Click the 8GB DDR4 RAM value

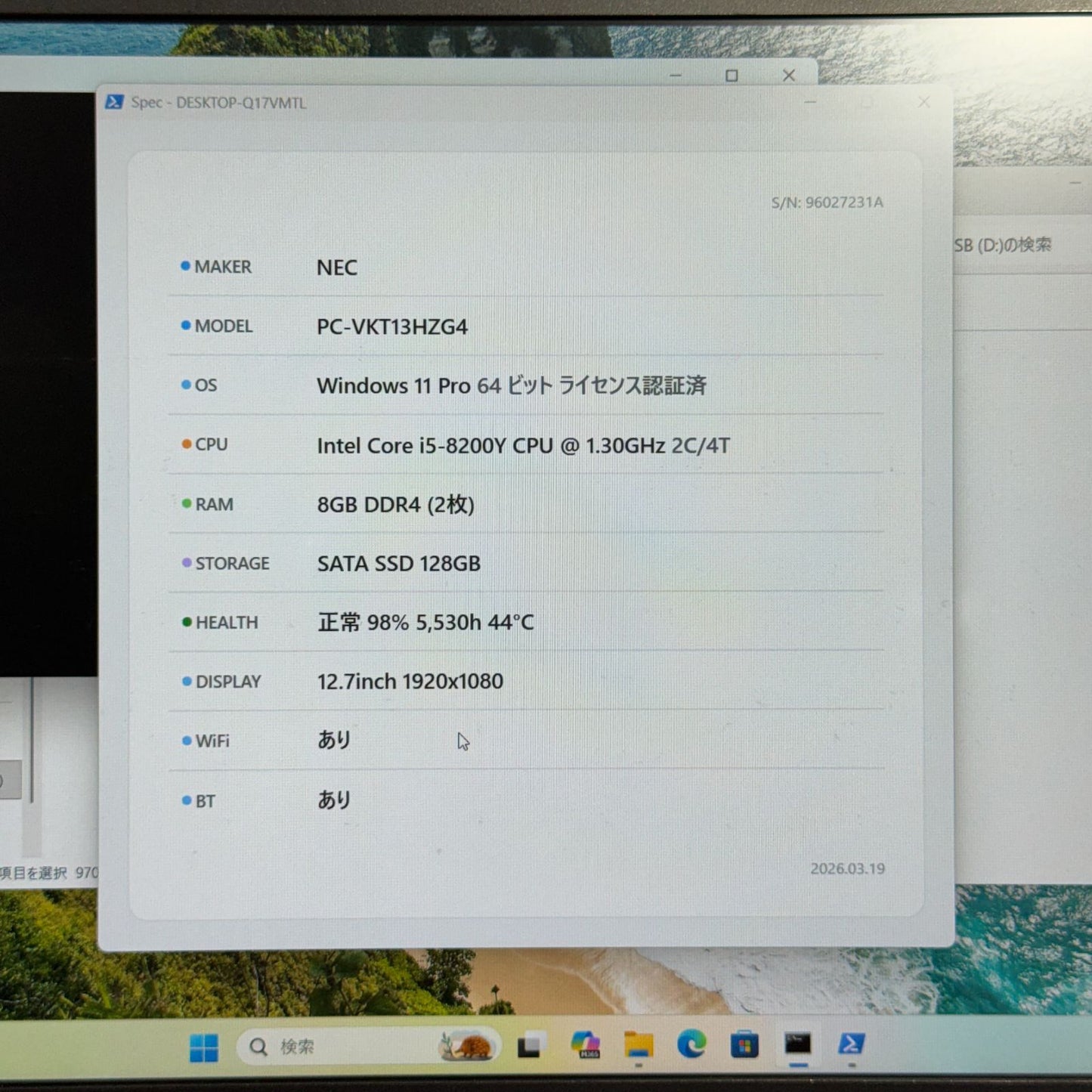pos(396,504)
